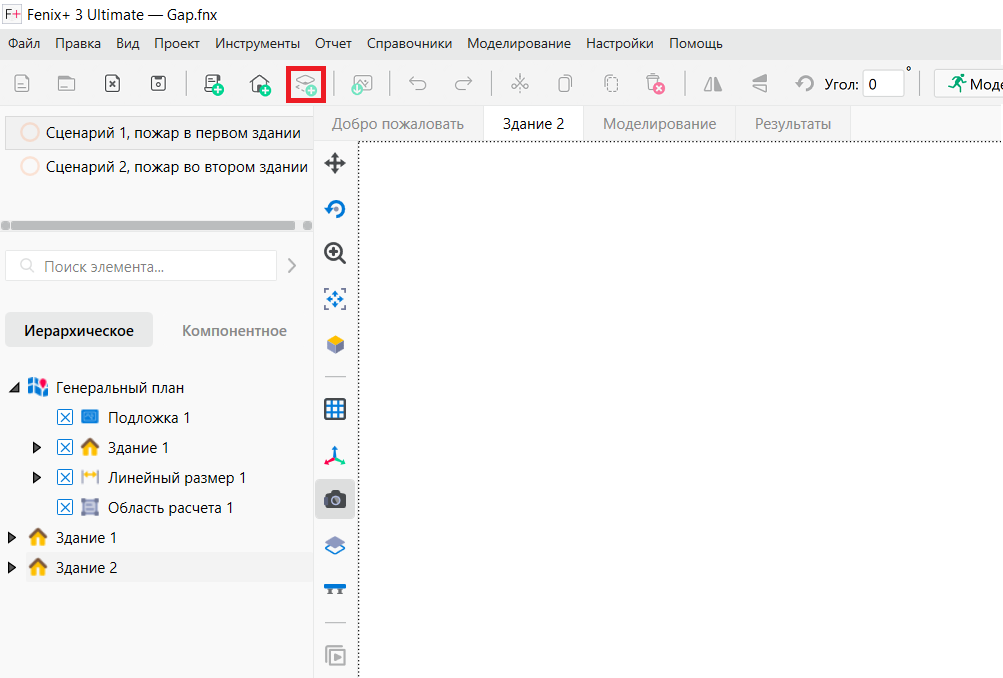
Task: Open the Справочники menu
Action: pyautogui.click(x=409, y=43)
